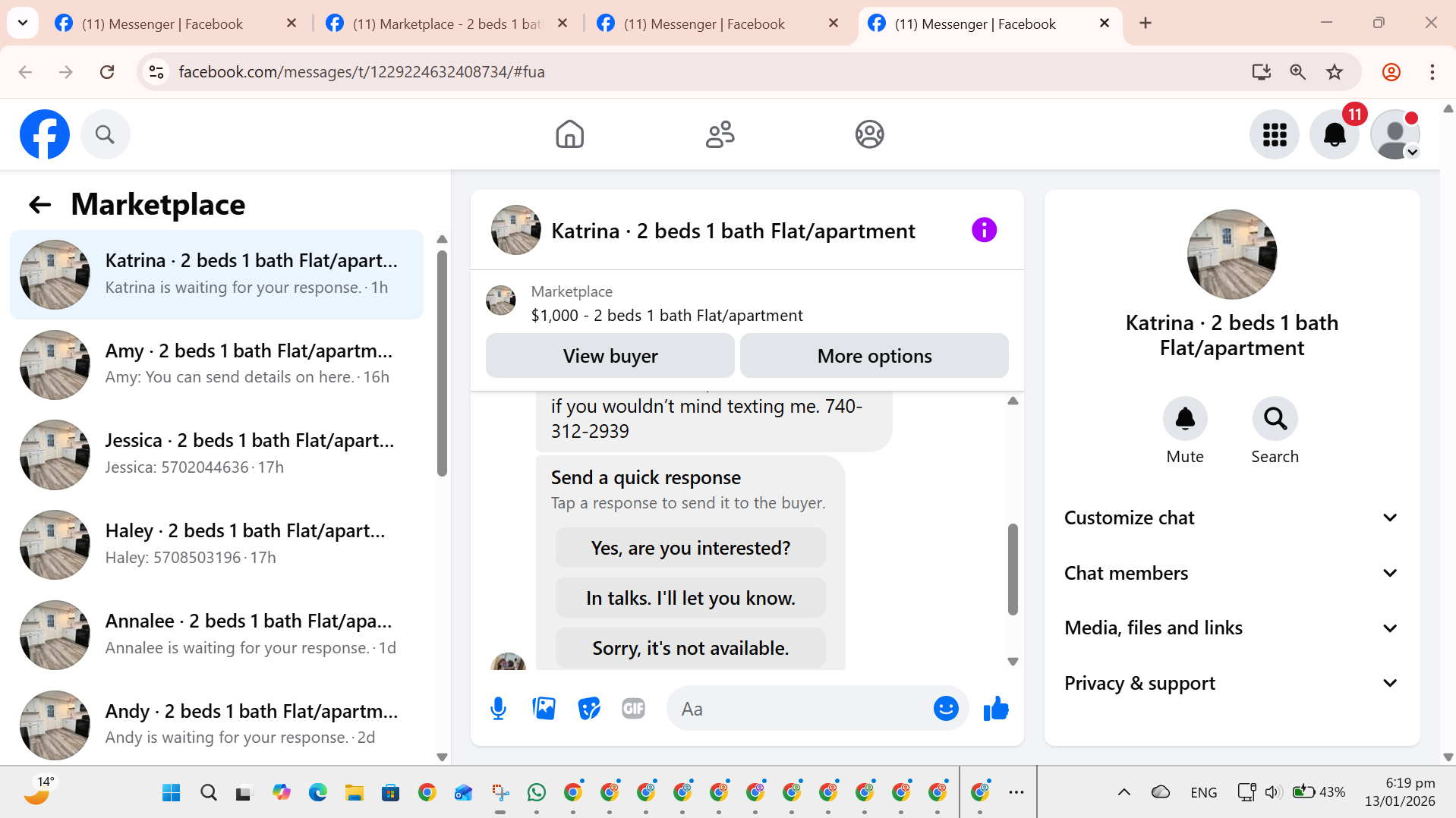Click conversation list scrollbar thumb
This screenshot has width=1456, height=818.
point(442,363)
